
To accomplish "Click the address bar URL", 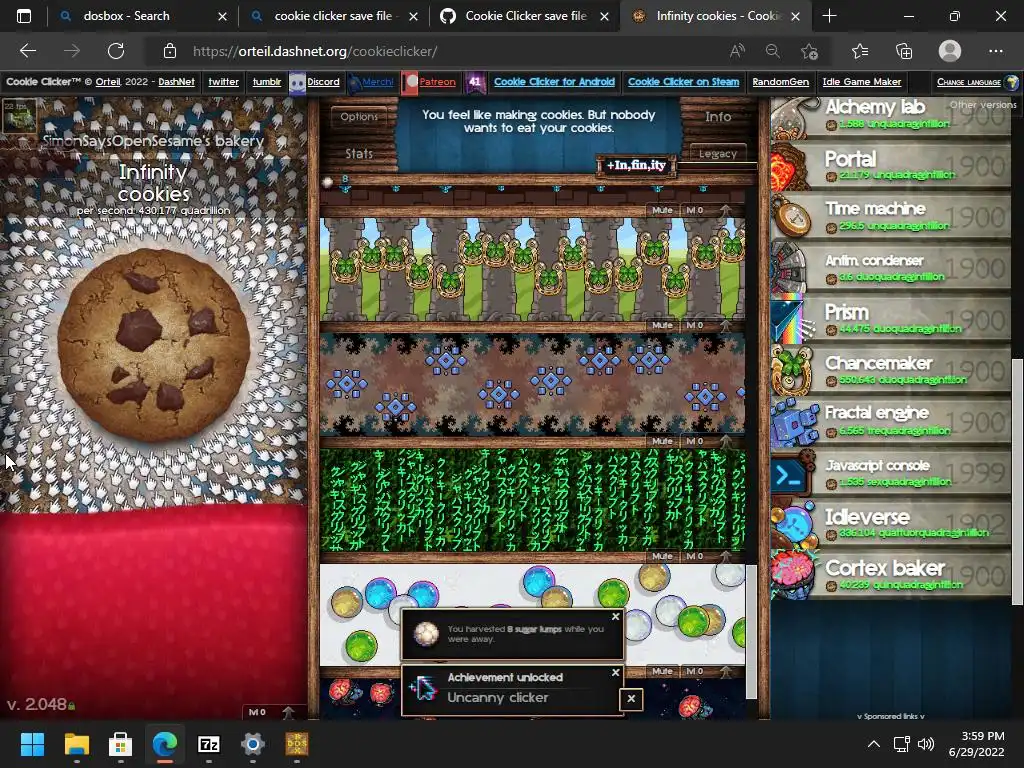I will tap(315, 51).
